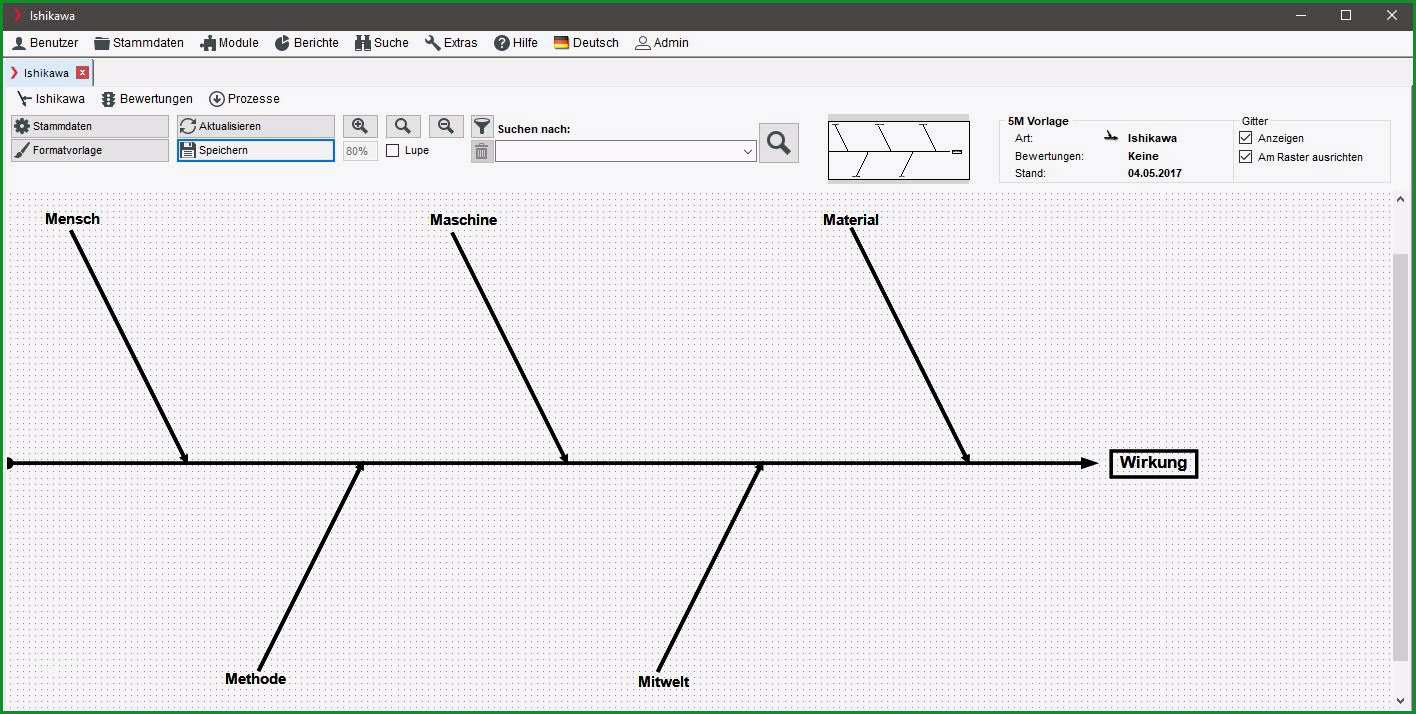Click the Aktualisieren refresh button
1416x714 pixels.
coord(256,126)
